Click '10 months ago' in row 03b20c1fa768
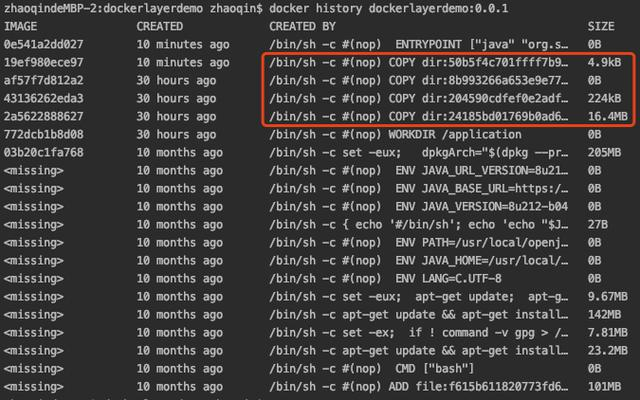This screenshot has height=400, width=640. coord(180,152)
